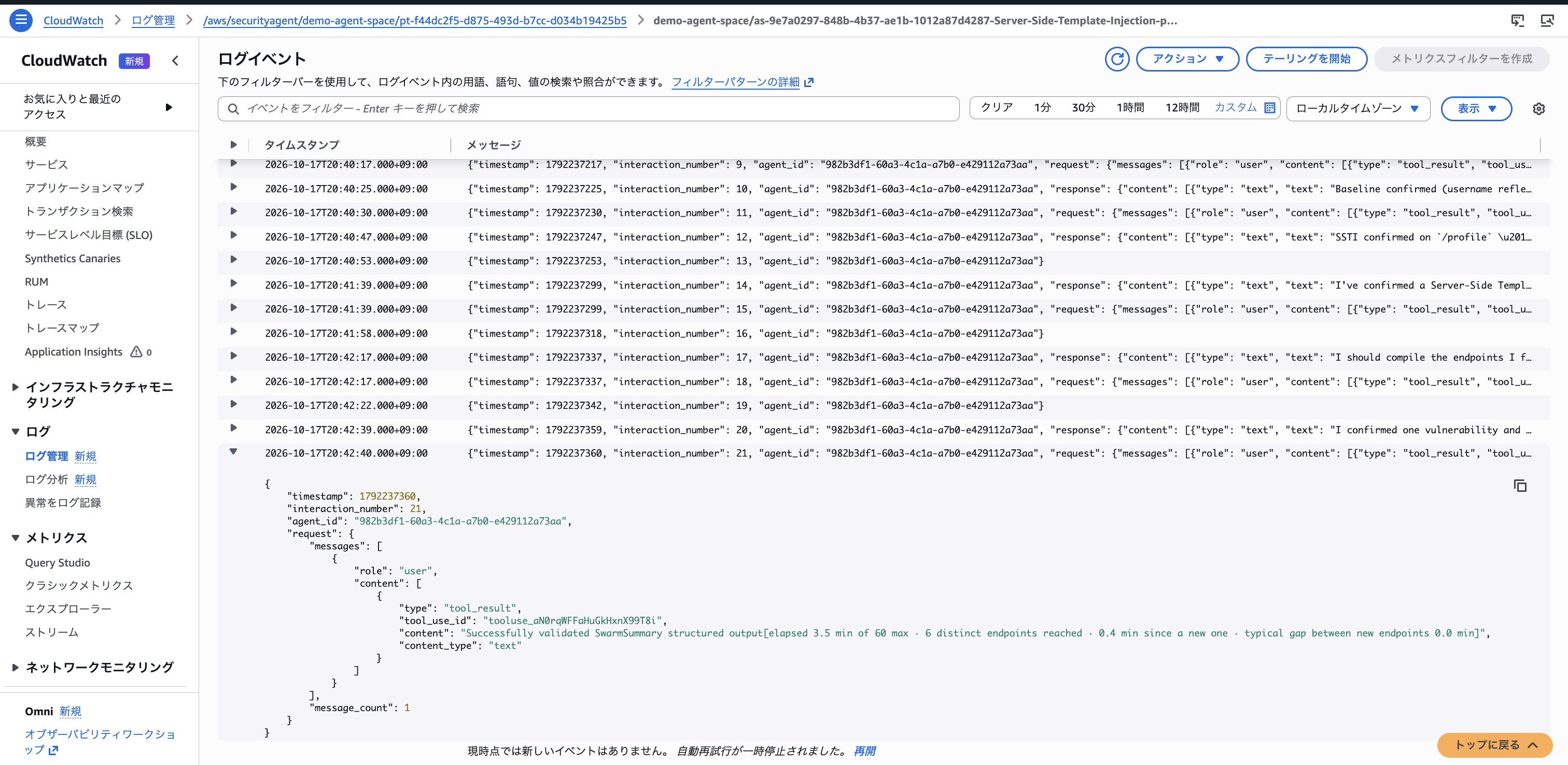Select 1時間 time range

(1130, 108)
